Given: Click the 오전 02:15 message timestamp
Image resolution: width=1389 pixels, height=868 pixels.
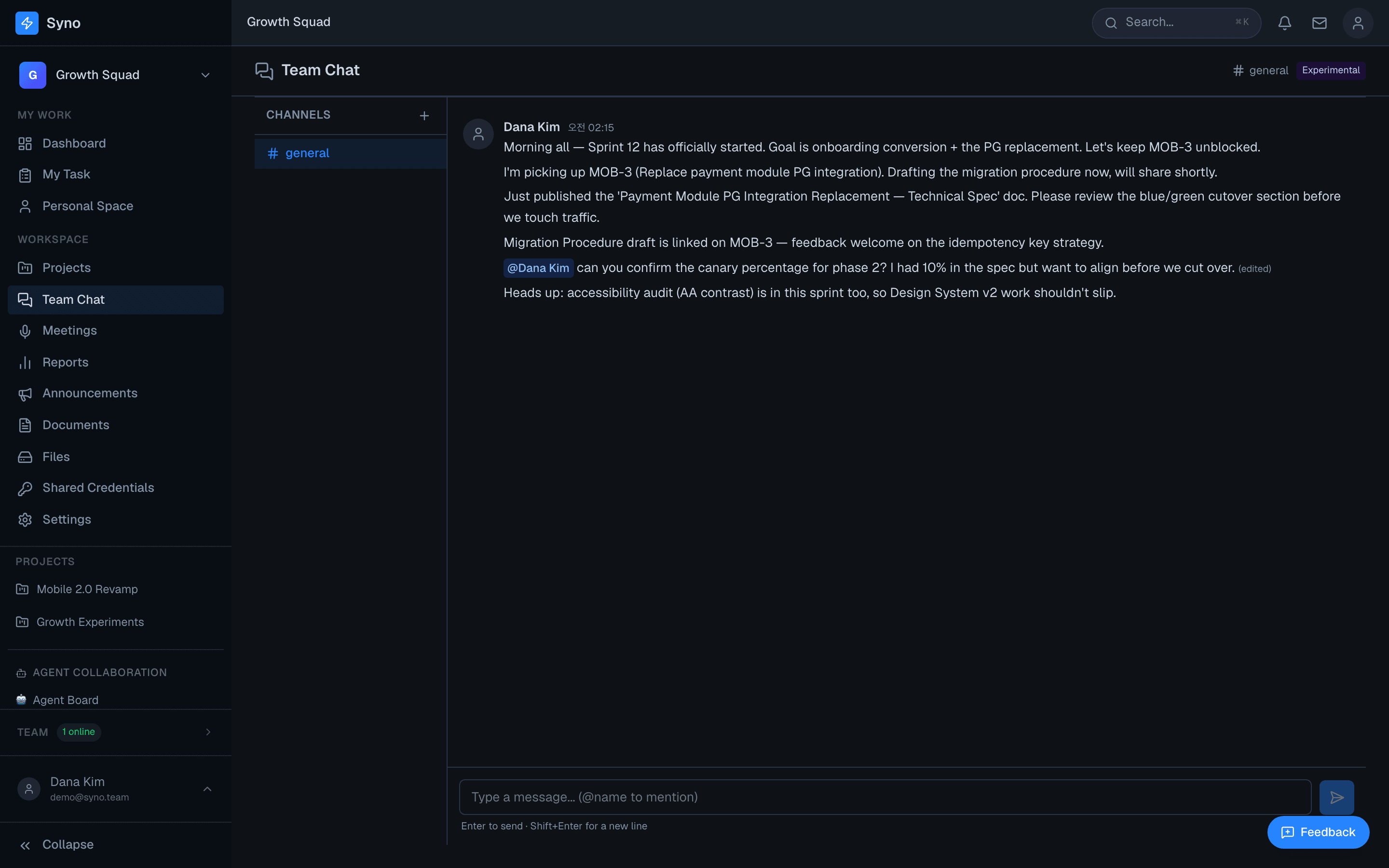Looking at the screenshot, I should click(591, 127).
